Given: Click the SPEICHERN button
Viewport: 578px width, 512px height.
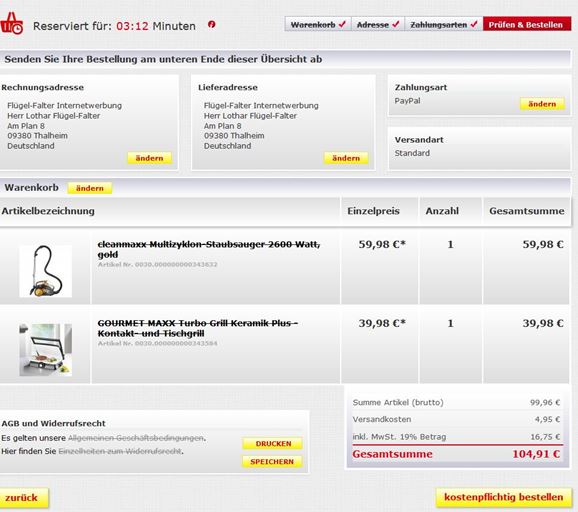Looking at the screenshot, I should pyautogui.click(x=272, y=462).
